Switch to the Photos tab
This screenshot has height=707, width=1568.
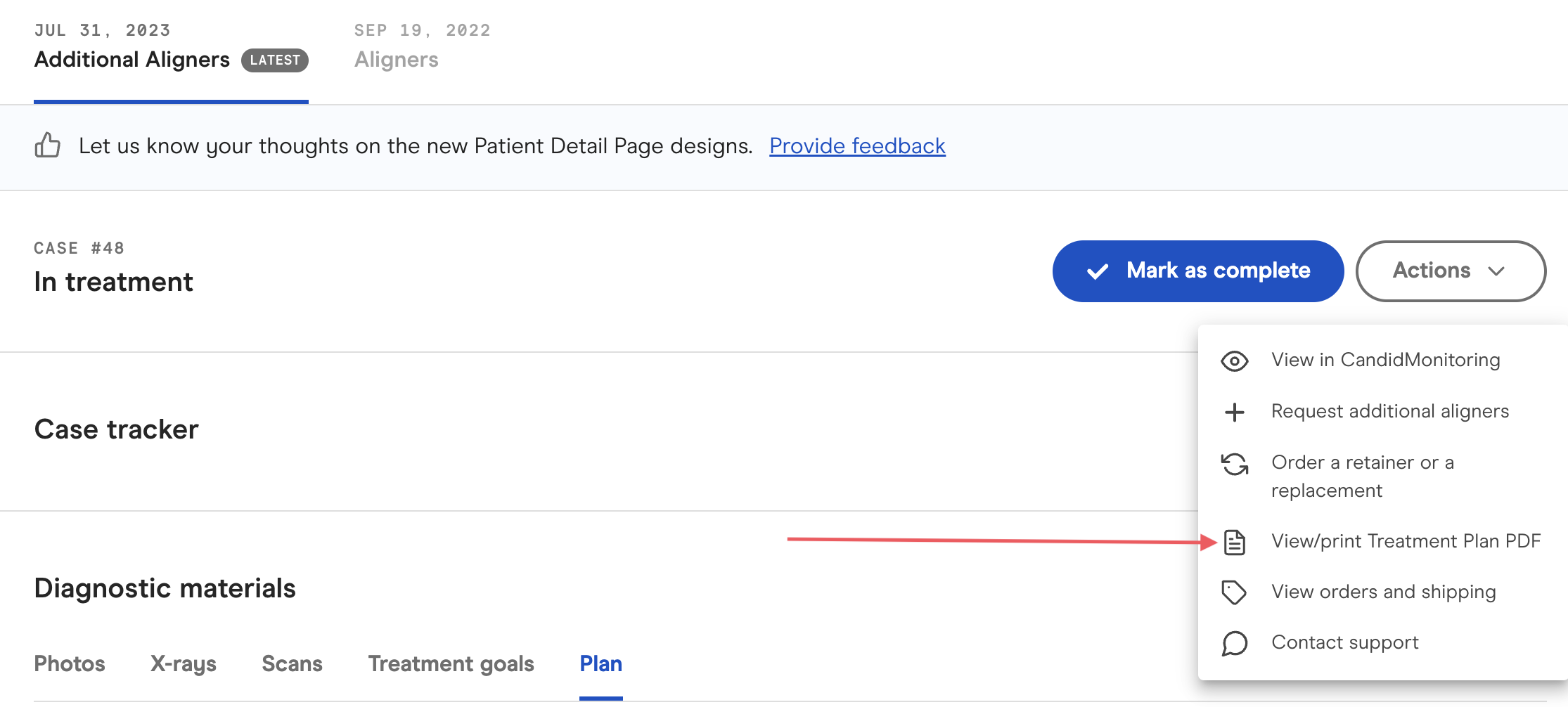pyautogui.click(x=69, y=663)
